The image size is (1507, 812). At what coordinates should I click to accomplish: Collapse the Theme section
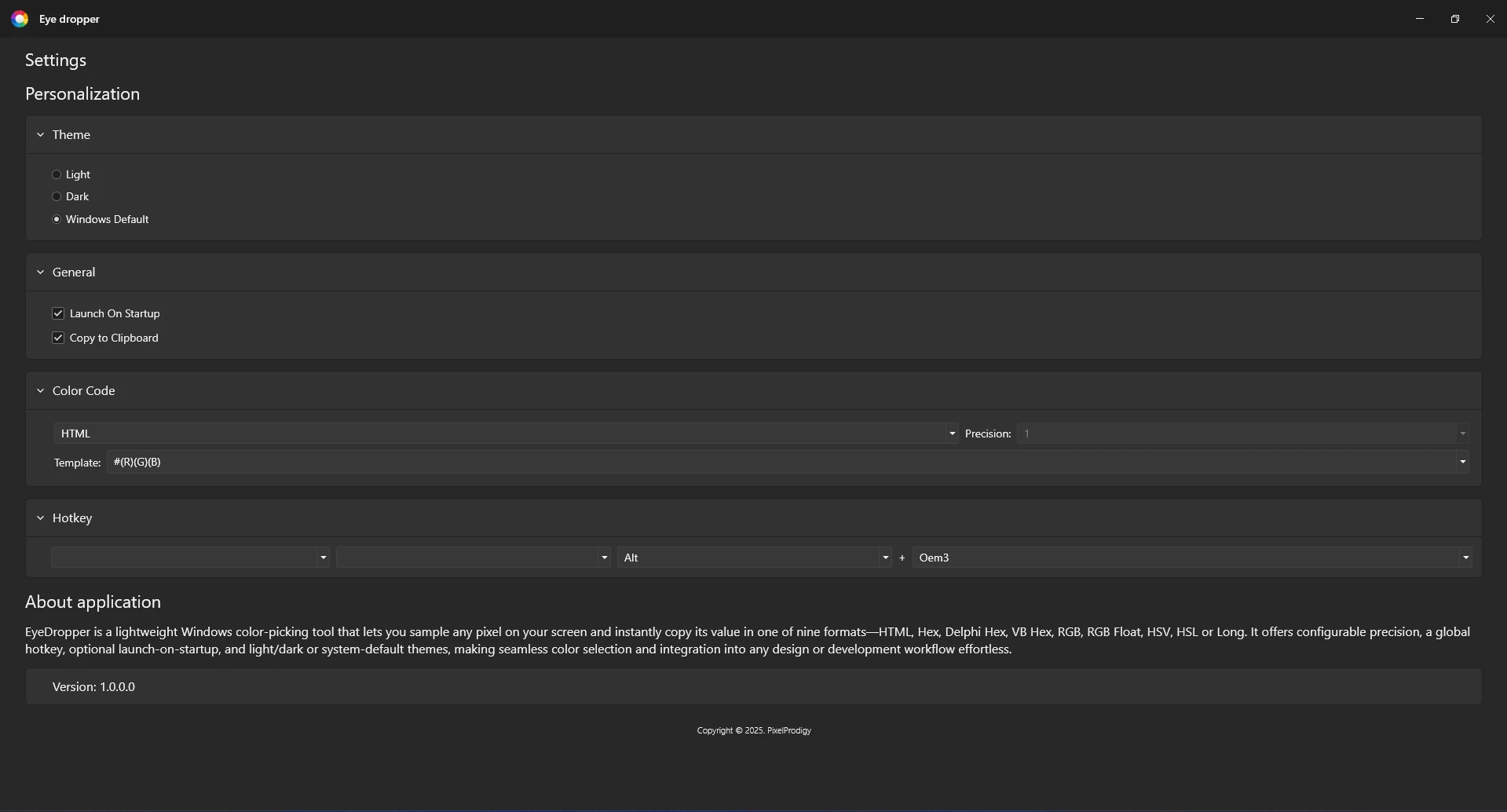pos(40,135)
